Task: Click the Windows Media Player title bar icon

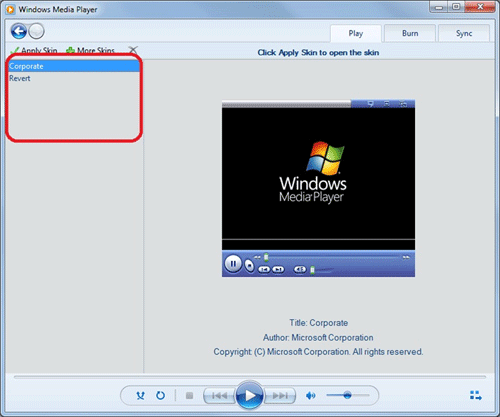Action: point(10,9)
